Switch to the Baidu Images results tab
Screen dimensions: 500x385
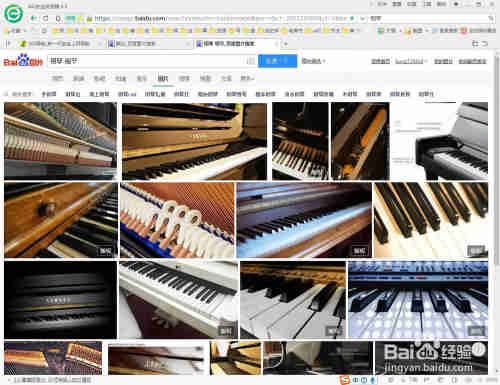(163, 78)
